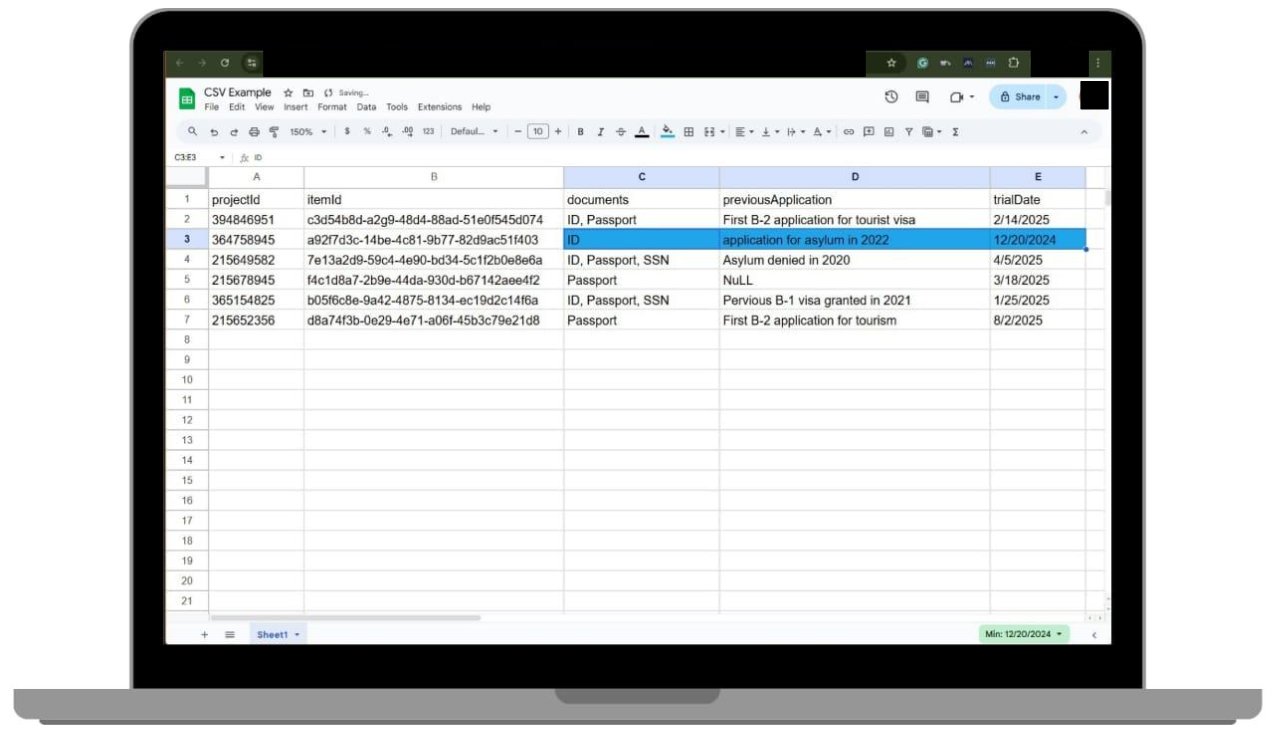
Task: Decrease decimal places
Action: (388, 130)
